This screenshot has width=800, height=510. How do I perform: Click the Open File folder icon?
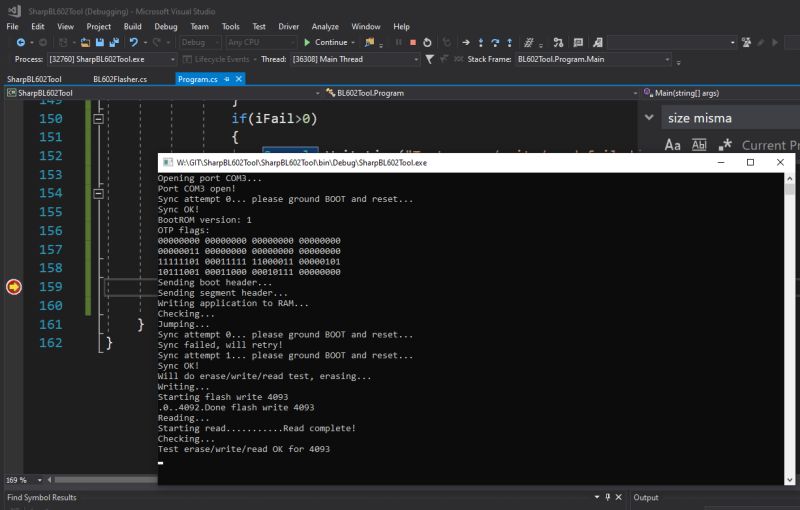[x=85, y=42]
